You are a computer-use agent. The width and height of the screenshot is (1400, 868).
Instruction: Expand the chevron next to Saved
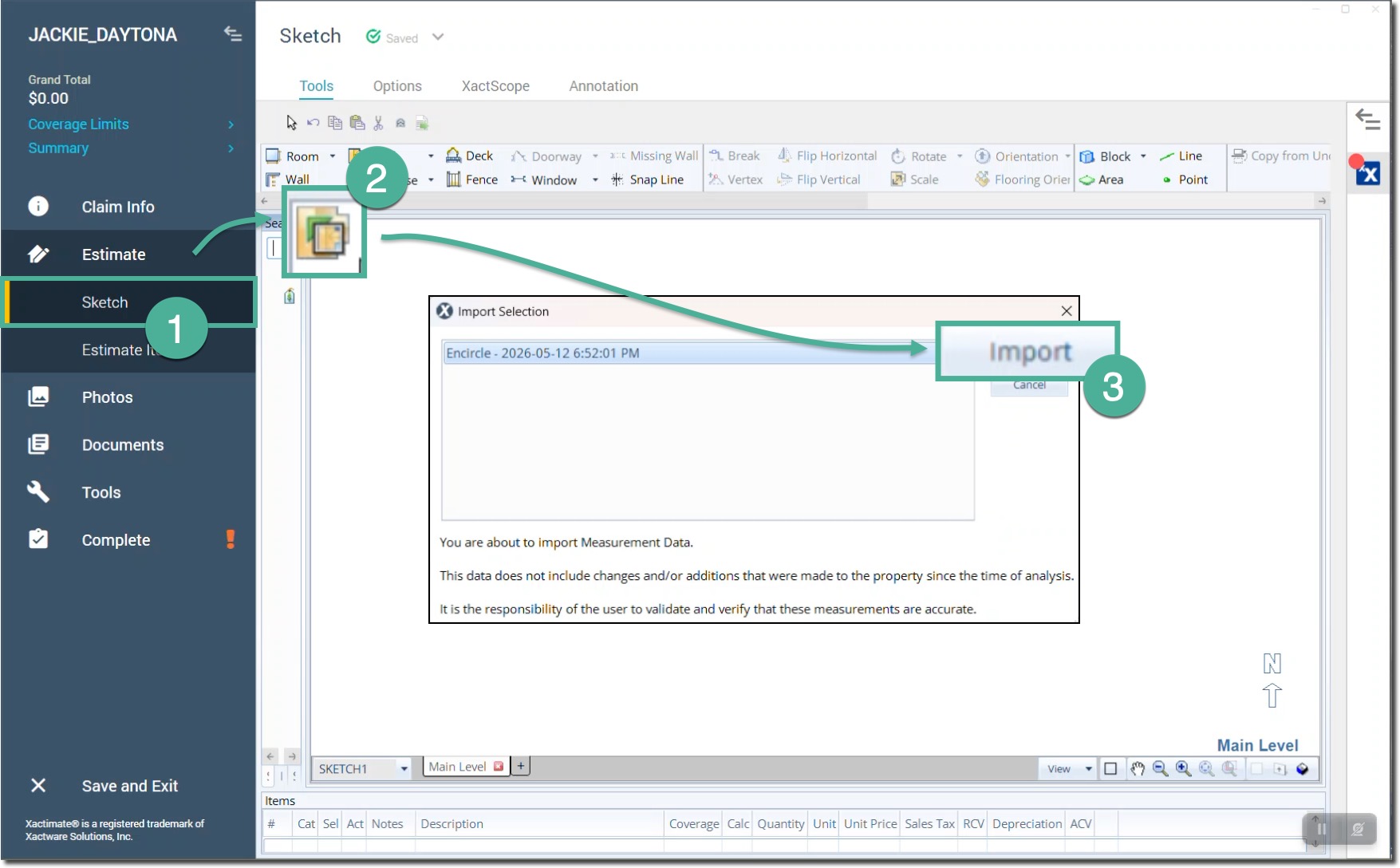[x=438, y=37]
